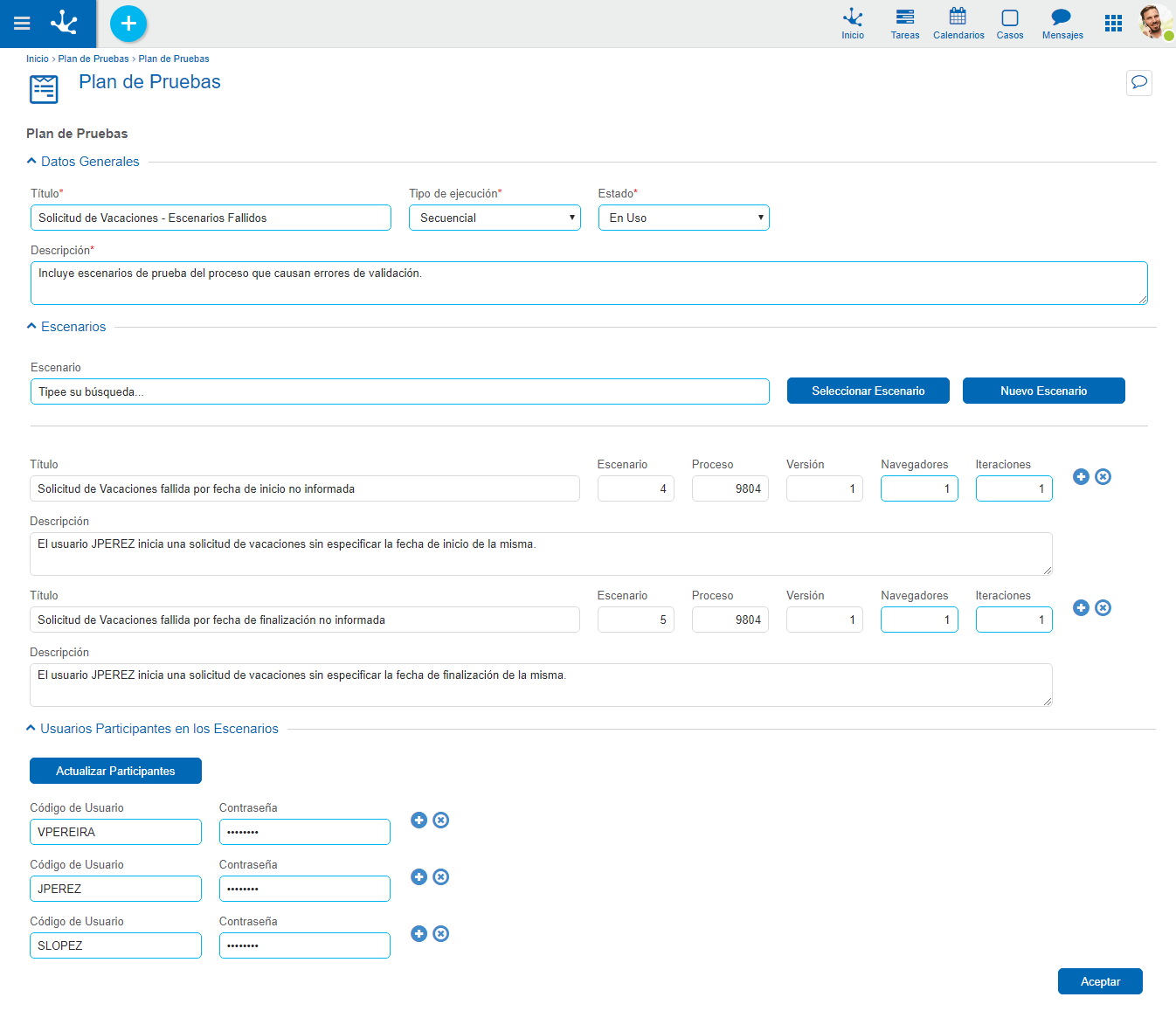Click Iteraciones field for scenario 4

1014,488
